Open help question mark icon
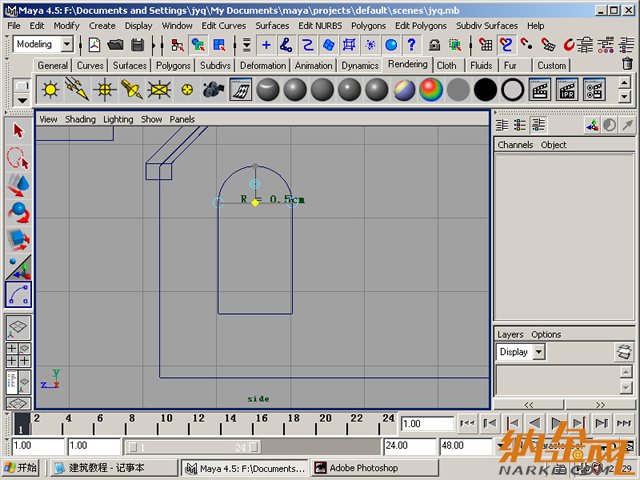640x480 pixels. coord(411,44)
